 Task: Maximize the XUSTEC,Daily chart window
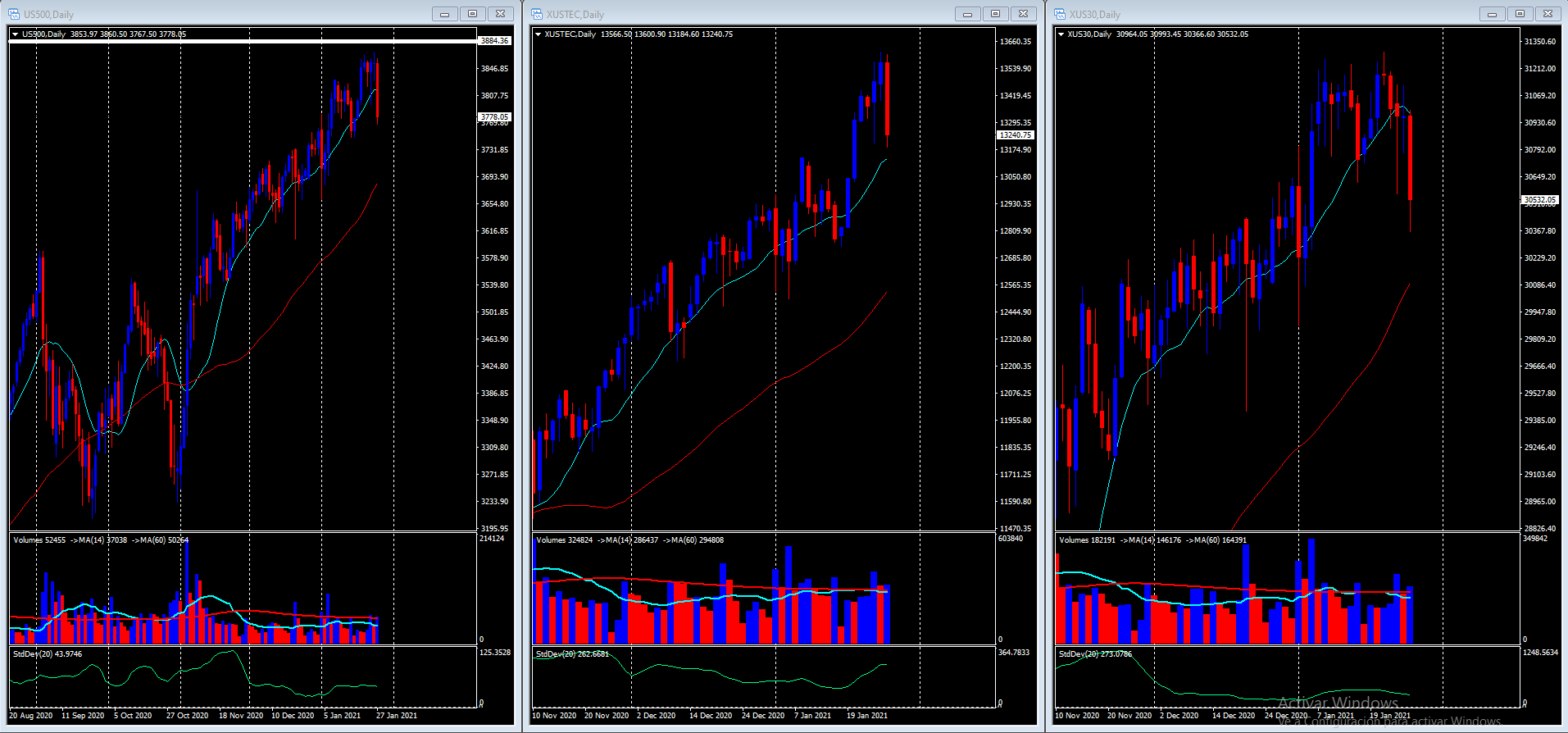(x=996, y=14)
